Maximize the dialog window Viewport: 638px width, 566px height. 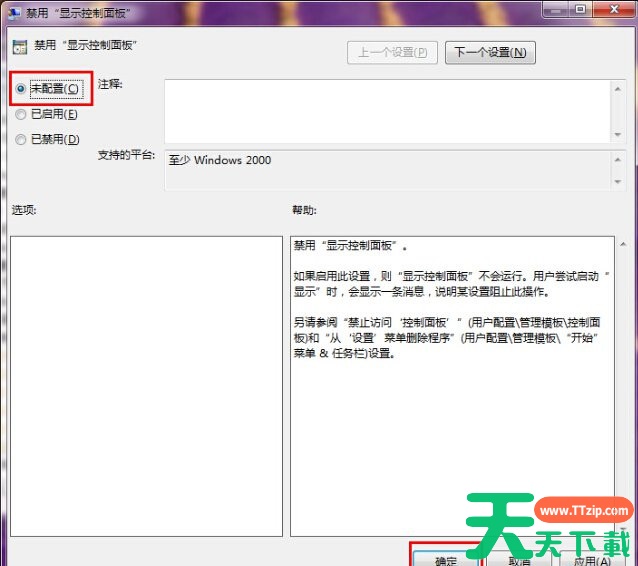(581, 9)
